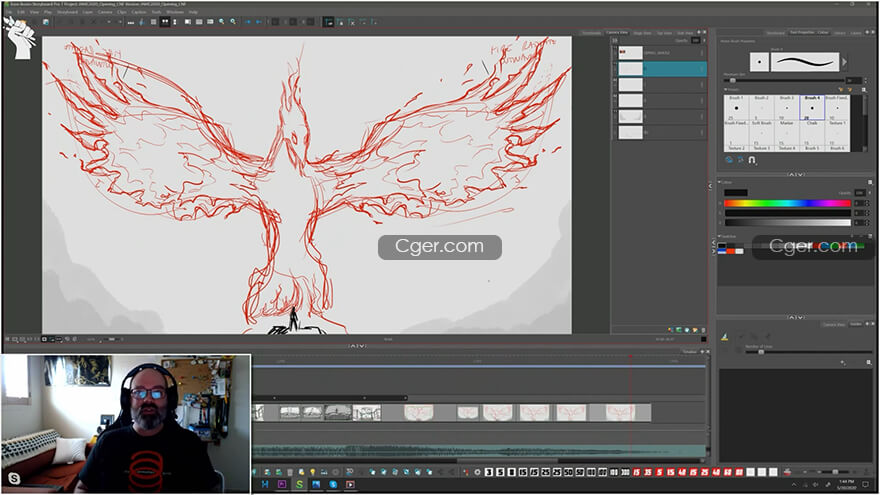Select the Soft Brush preset
880x495 pixels.
(761, 132)
